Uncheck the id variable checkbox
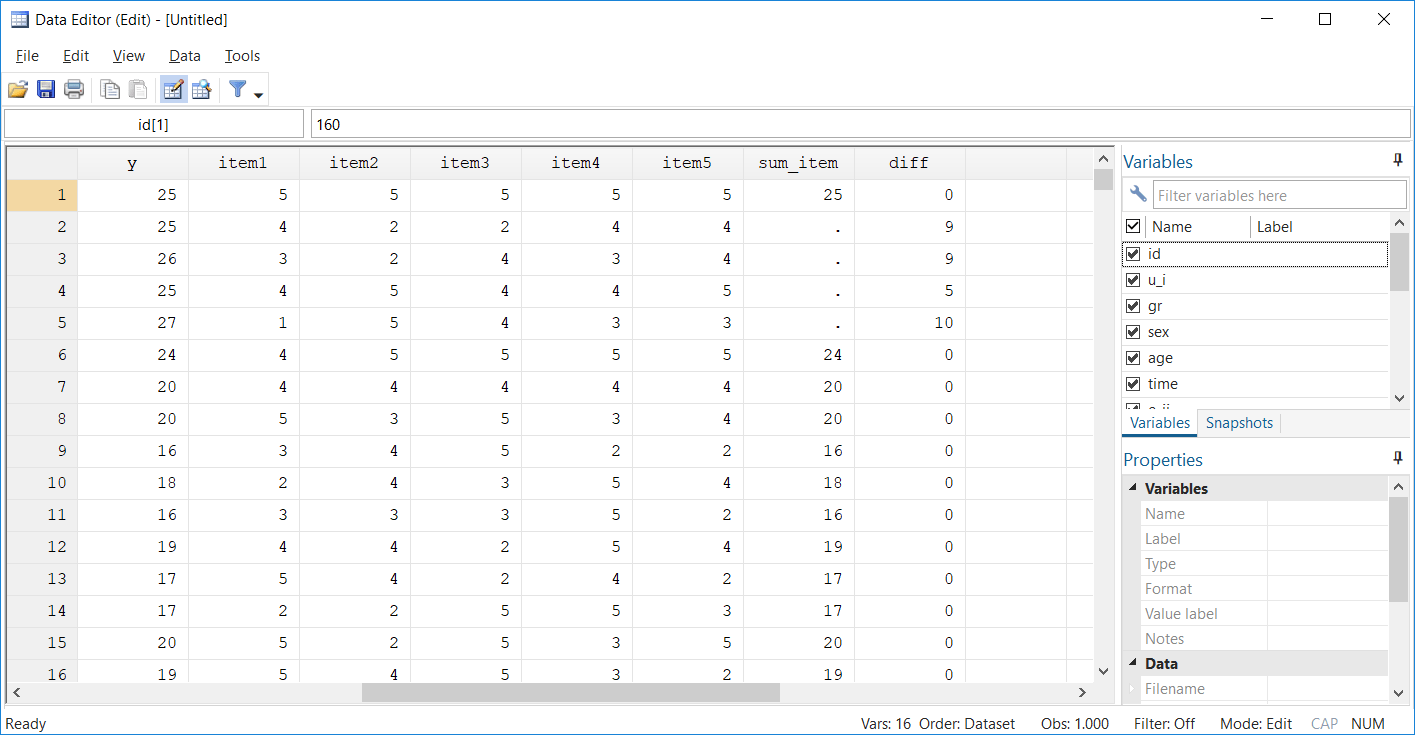Screen dimensions: 1415x735 pos(1132,253)
